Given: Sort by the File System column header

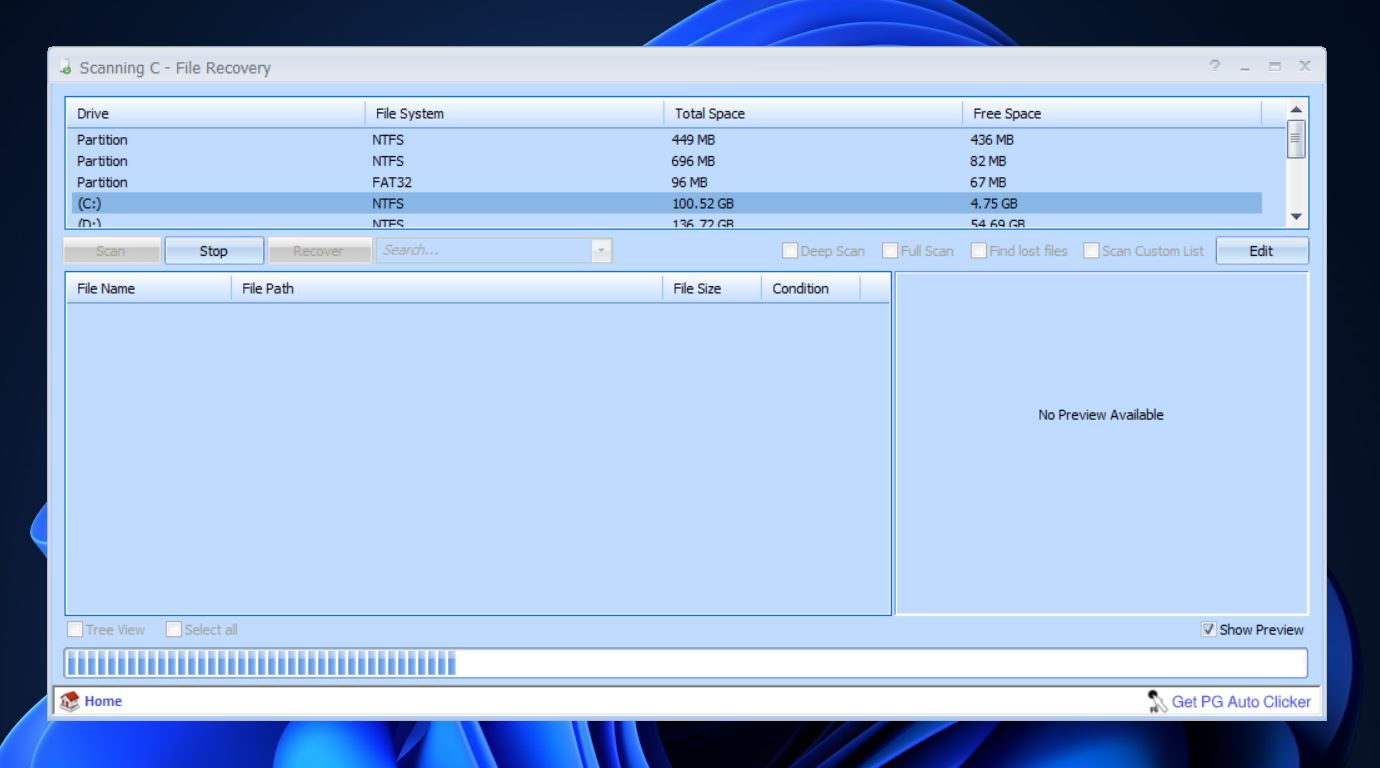Looking at the screenshot, I should tap(514, 114).
